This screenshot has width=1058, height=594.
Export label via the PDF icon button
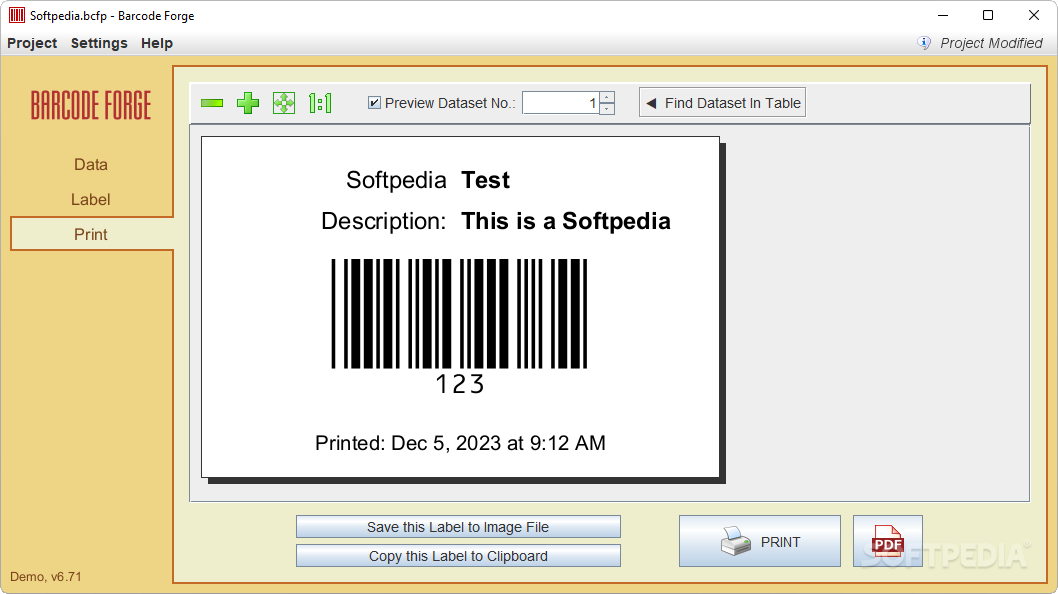coord(887,541)
